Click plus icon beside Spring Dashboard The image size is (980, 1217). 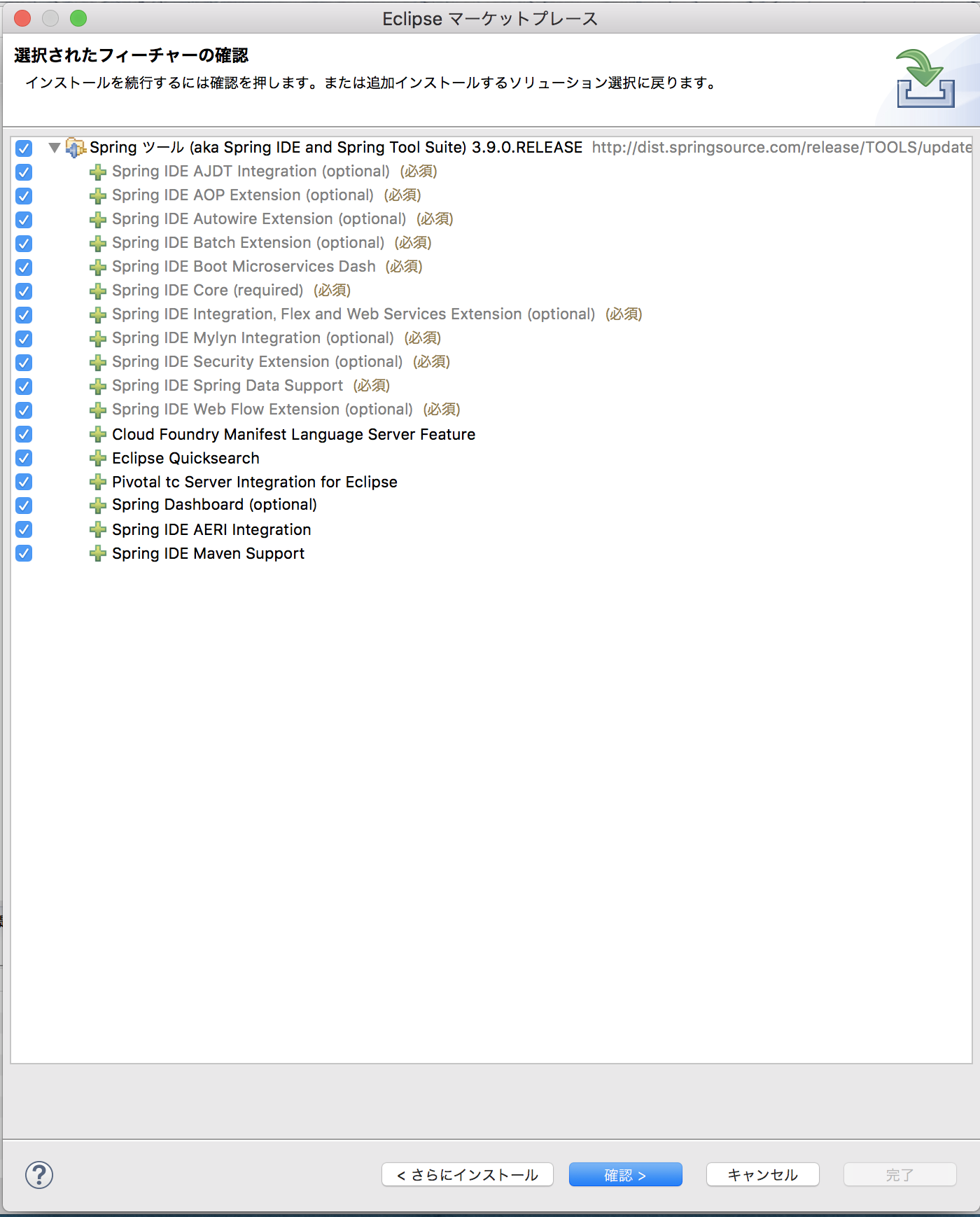click(x=98, y=505)
